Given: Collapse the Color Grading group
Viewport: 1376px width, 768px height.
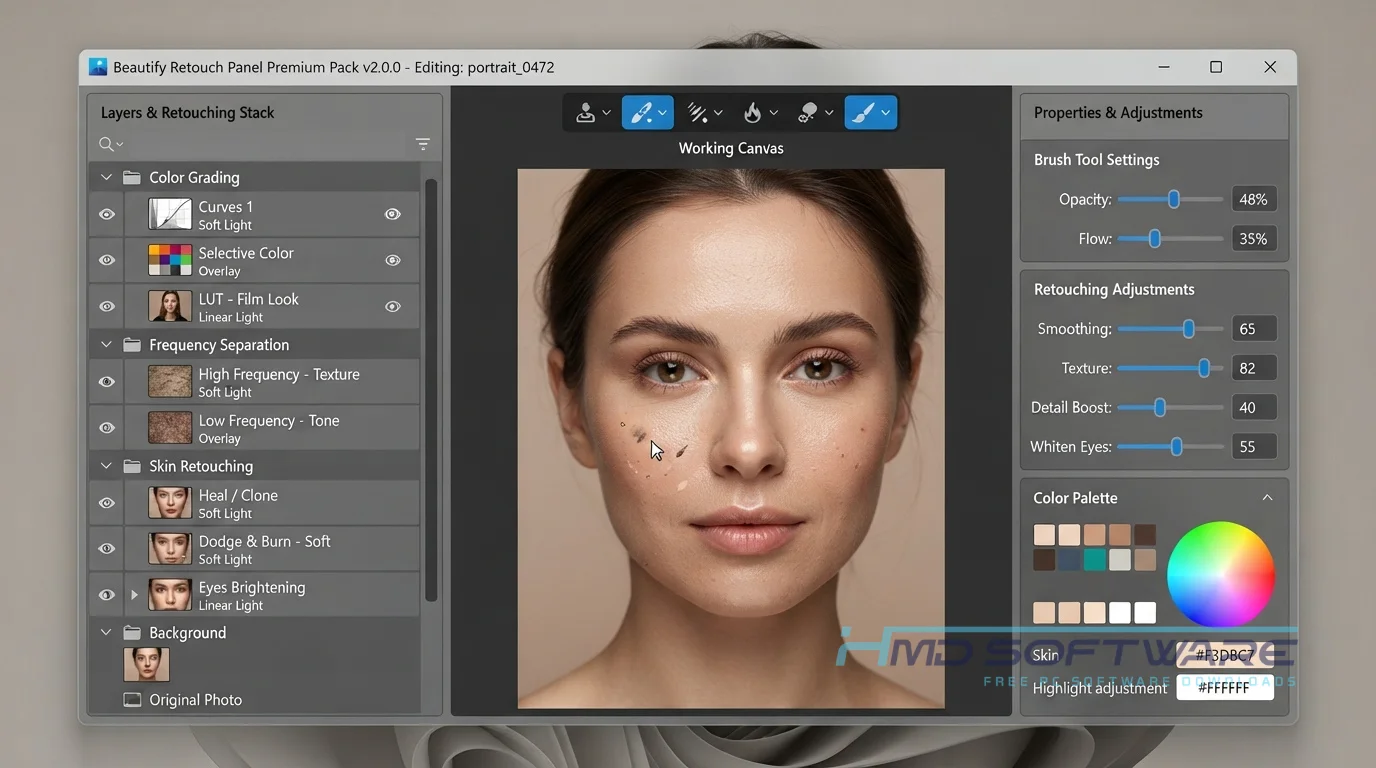Looking at the screenshot, I should click(x=106, y=177).
